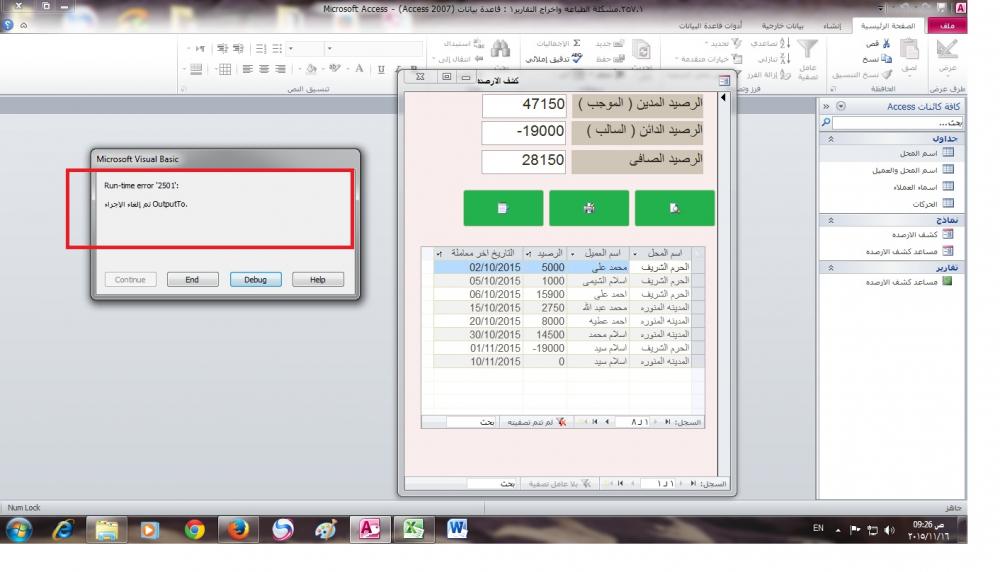The width and height of the screenshot is (1000, 572).
Task: Select the balance cell 14500
Action: point(545,335)
